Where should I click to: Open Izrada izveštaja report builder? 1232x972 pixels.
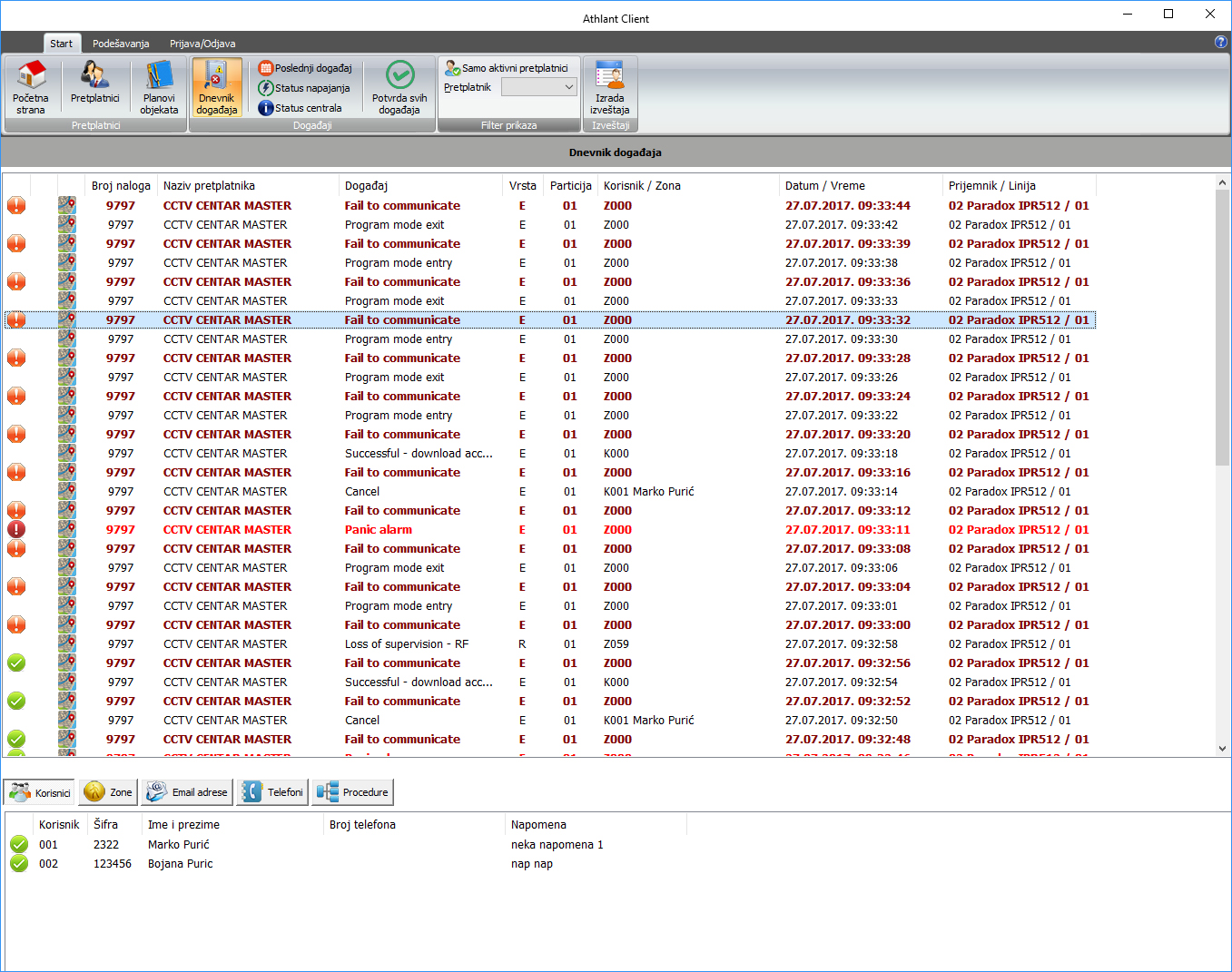(609, 88)
